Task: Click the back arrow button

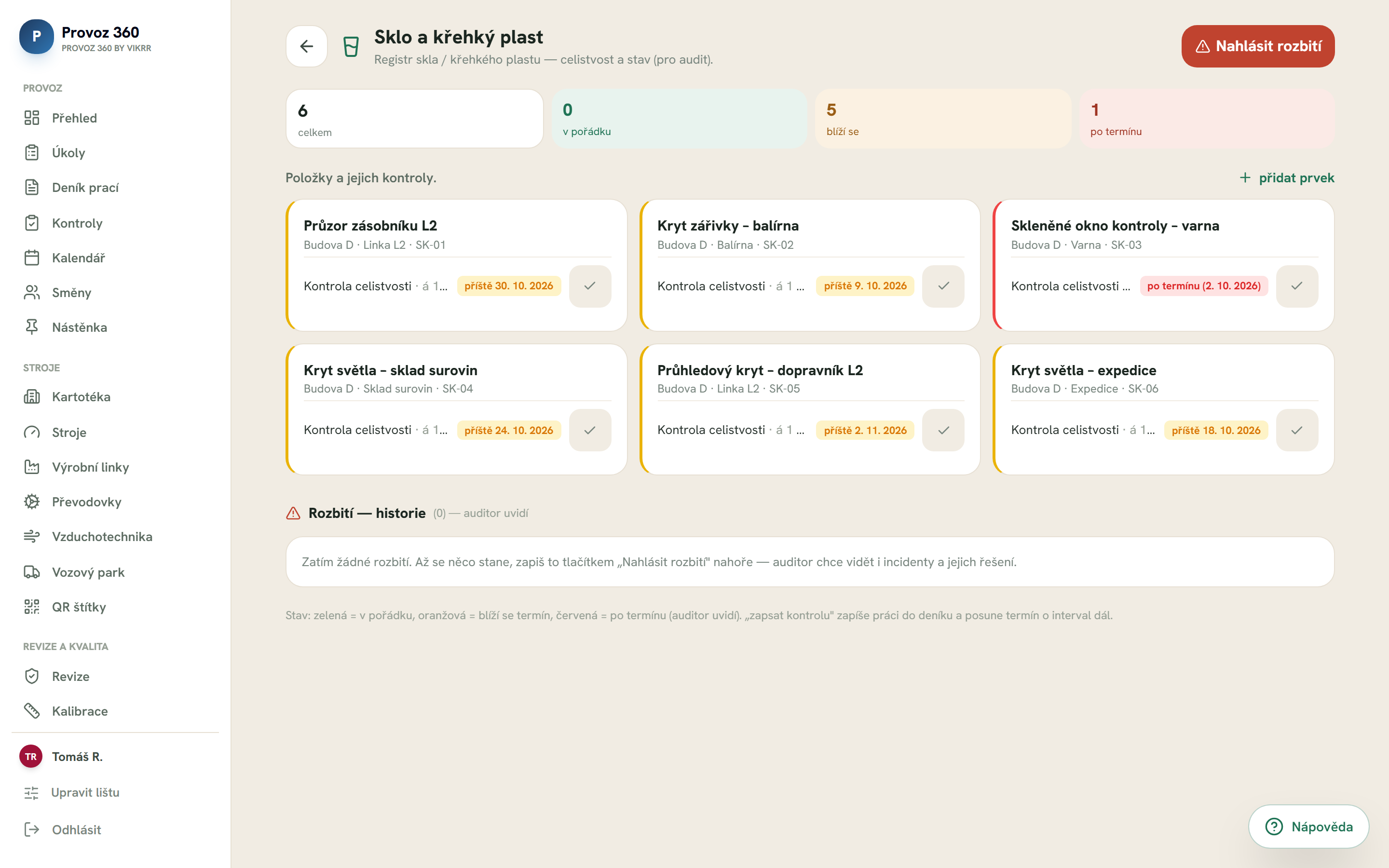Action: pos(307,46)
